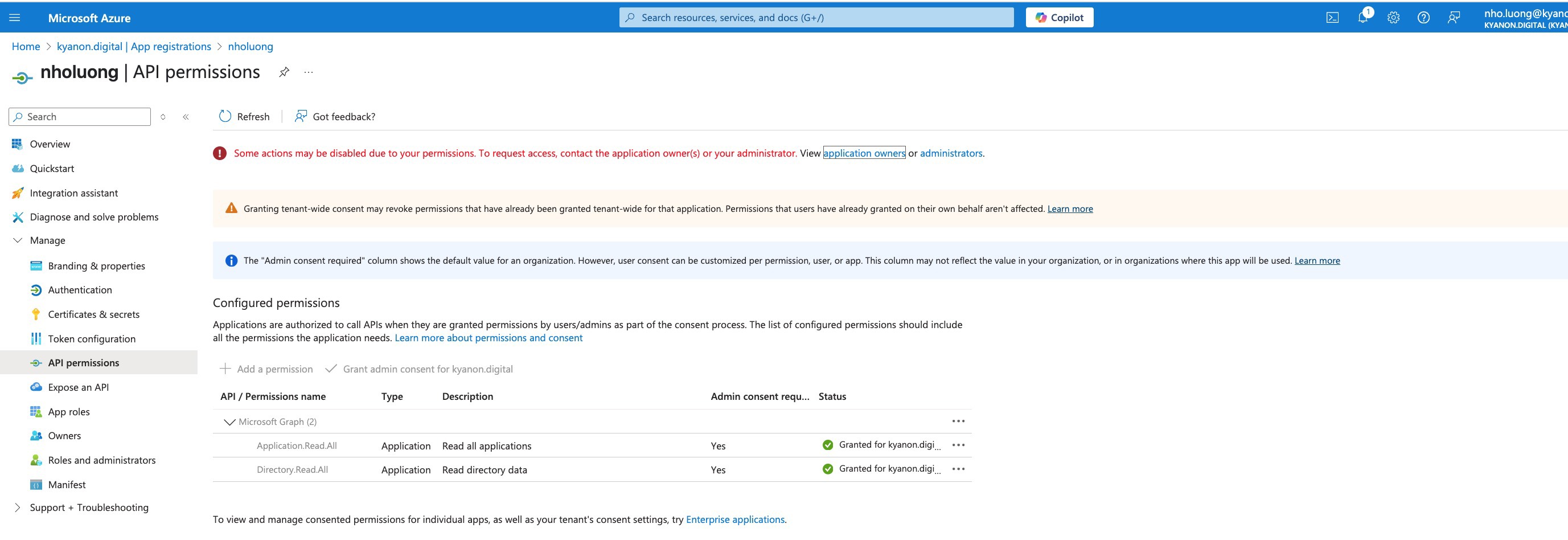Click the Application.Read.All permission name
The width and height of the screenshot is (1568, 540).
point(297,445)
